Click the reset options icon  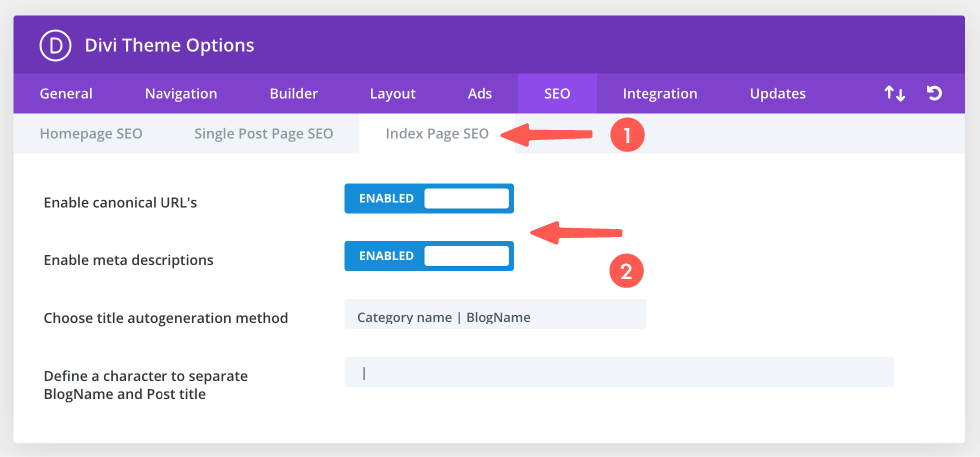(x=934, y=94)
